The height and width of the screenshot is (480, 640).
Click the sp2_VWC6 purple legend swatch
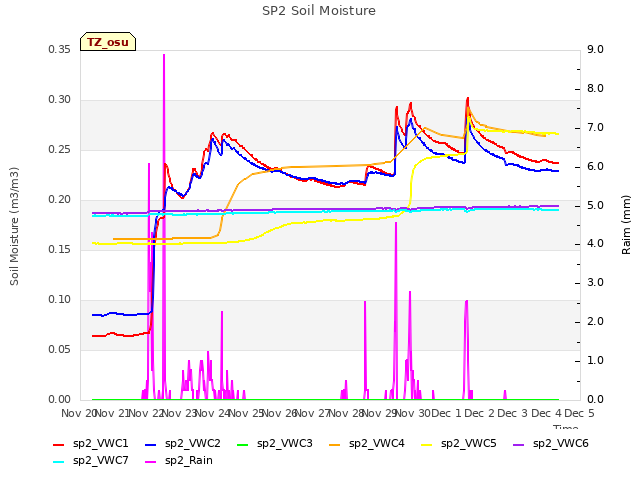click(519, 444)
